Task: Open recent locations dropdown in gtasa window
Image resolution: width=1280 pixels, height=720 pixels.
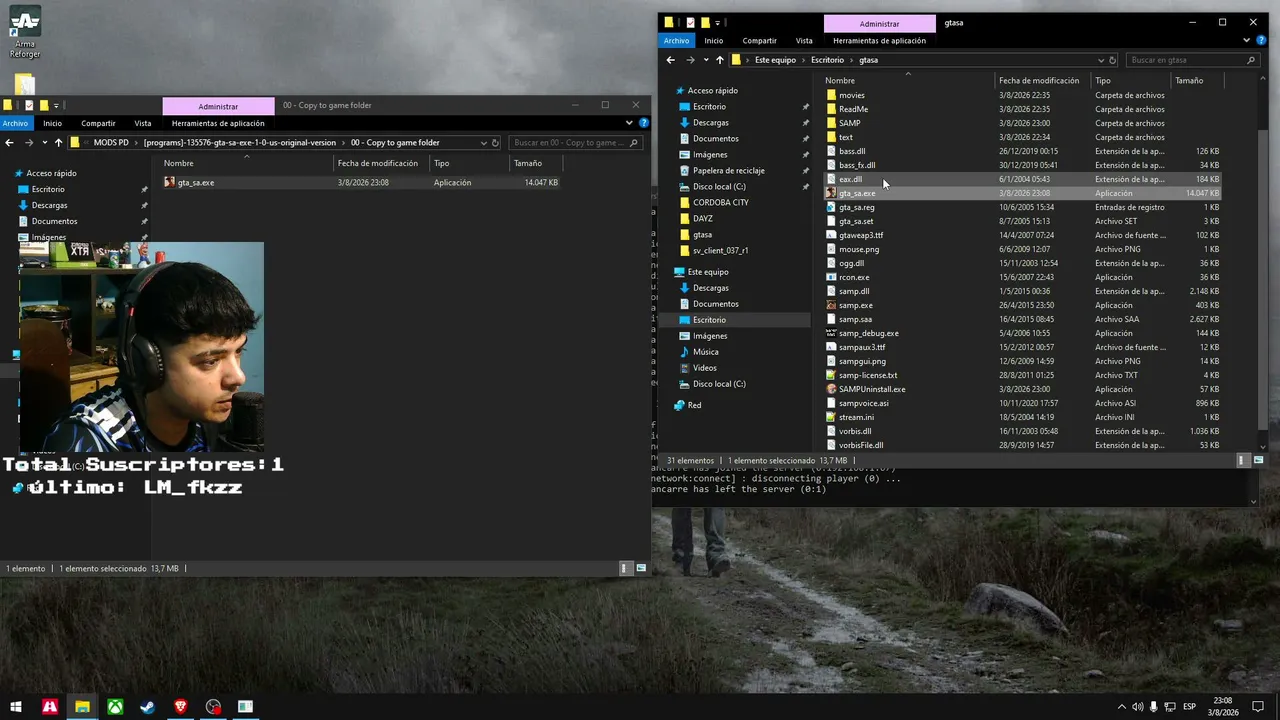Action: tap(705, 60)
